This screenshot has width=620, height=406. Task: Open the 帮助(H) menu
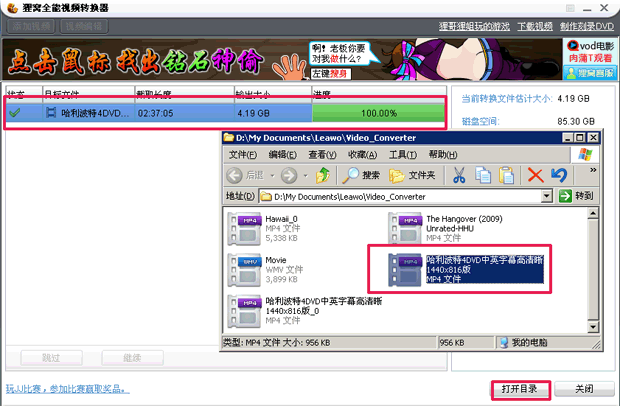tap(443, 155)
